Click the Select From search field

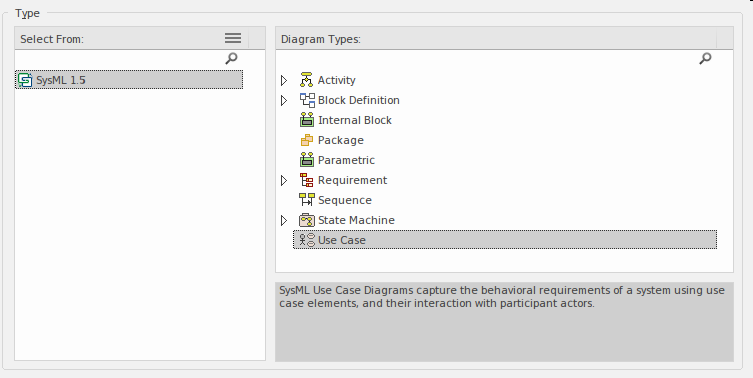[120, 59]
